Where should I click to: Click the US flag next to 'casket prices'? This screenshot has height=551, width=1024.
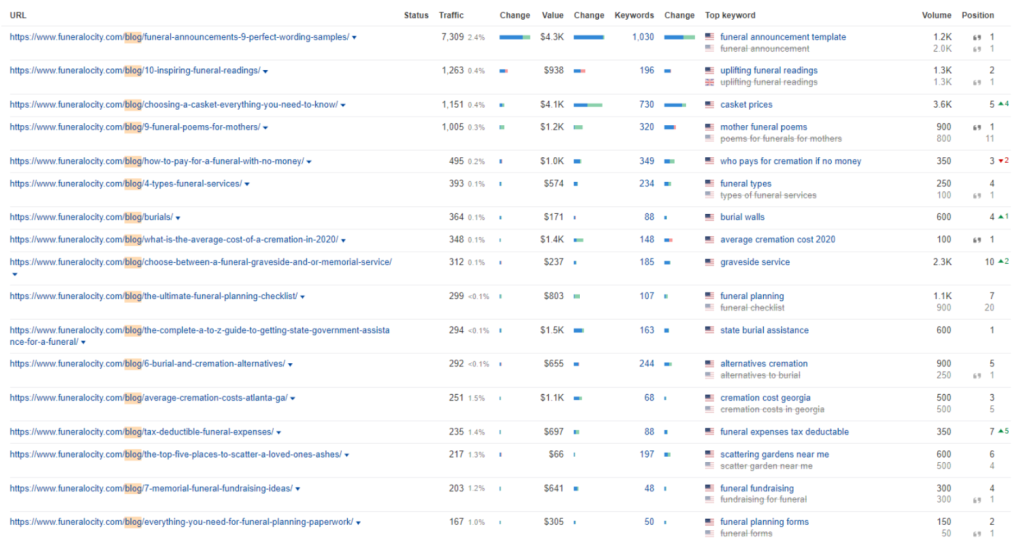(709, 104)
